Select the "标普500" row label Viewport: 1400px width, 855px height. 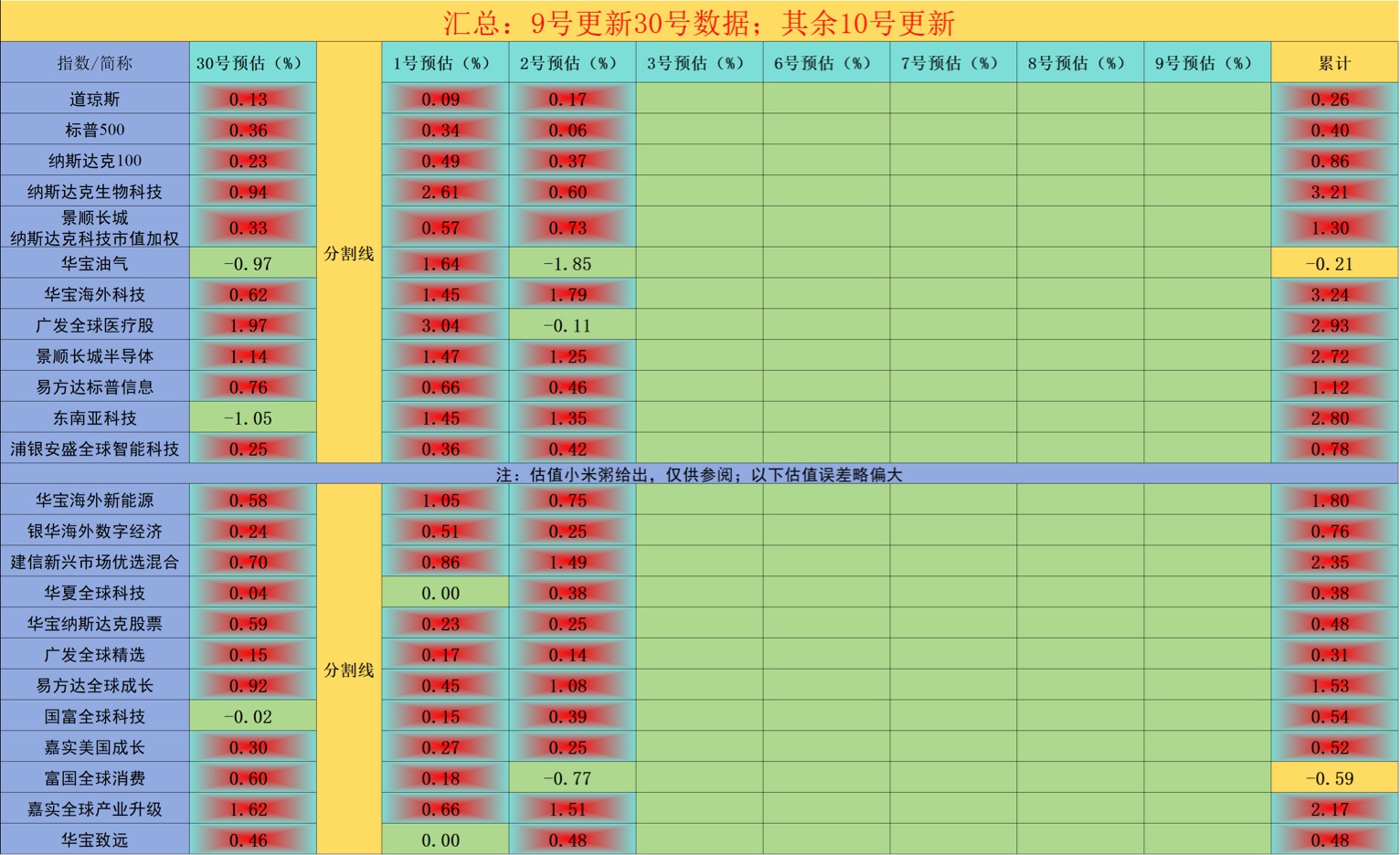95,130
